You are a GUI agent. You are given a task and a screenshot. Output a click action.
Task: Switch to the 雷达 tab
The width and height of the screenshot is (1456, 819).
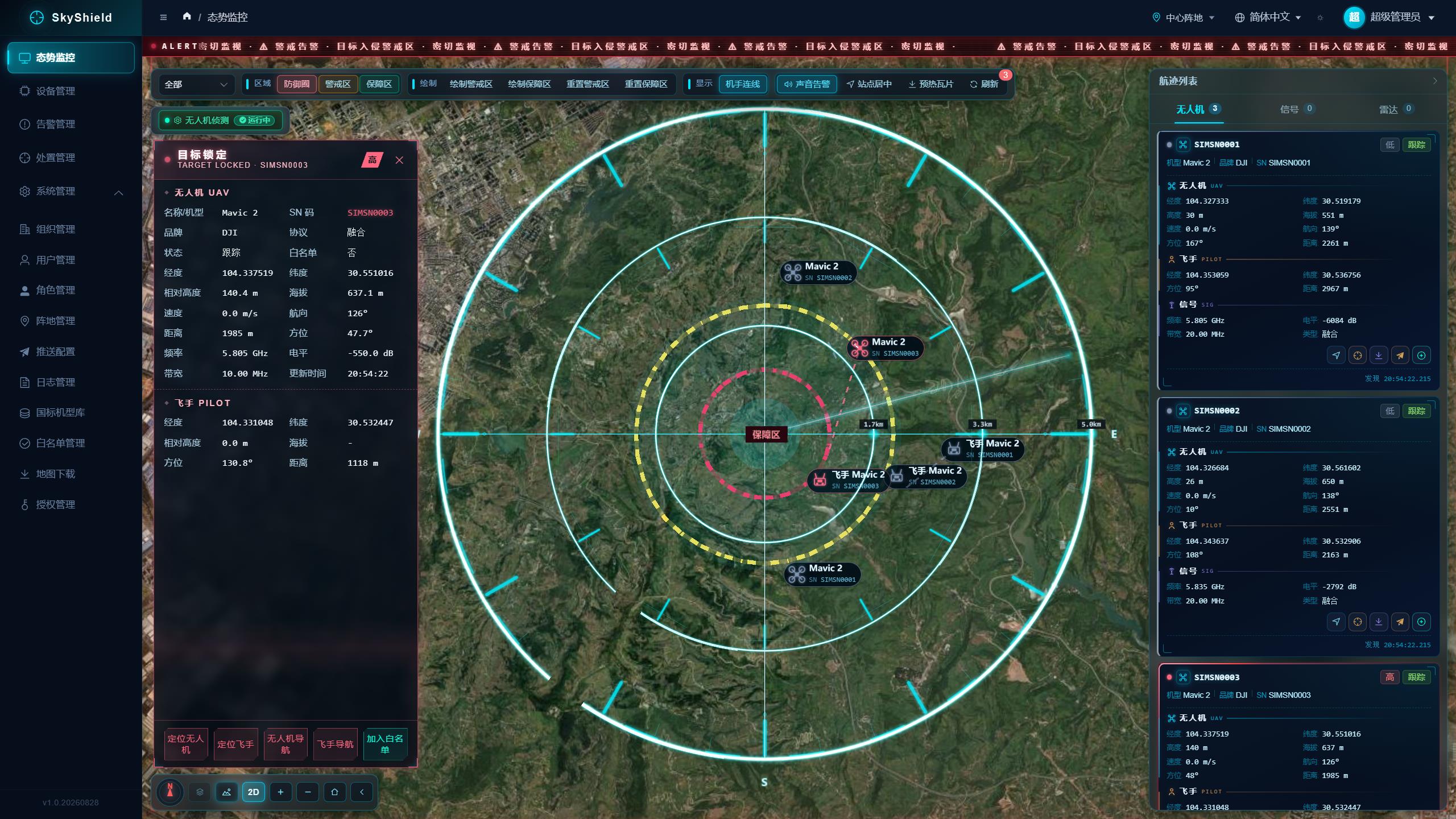tap(1396, 109)
